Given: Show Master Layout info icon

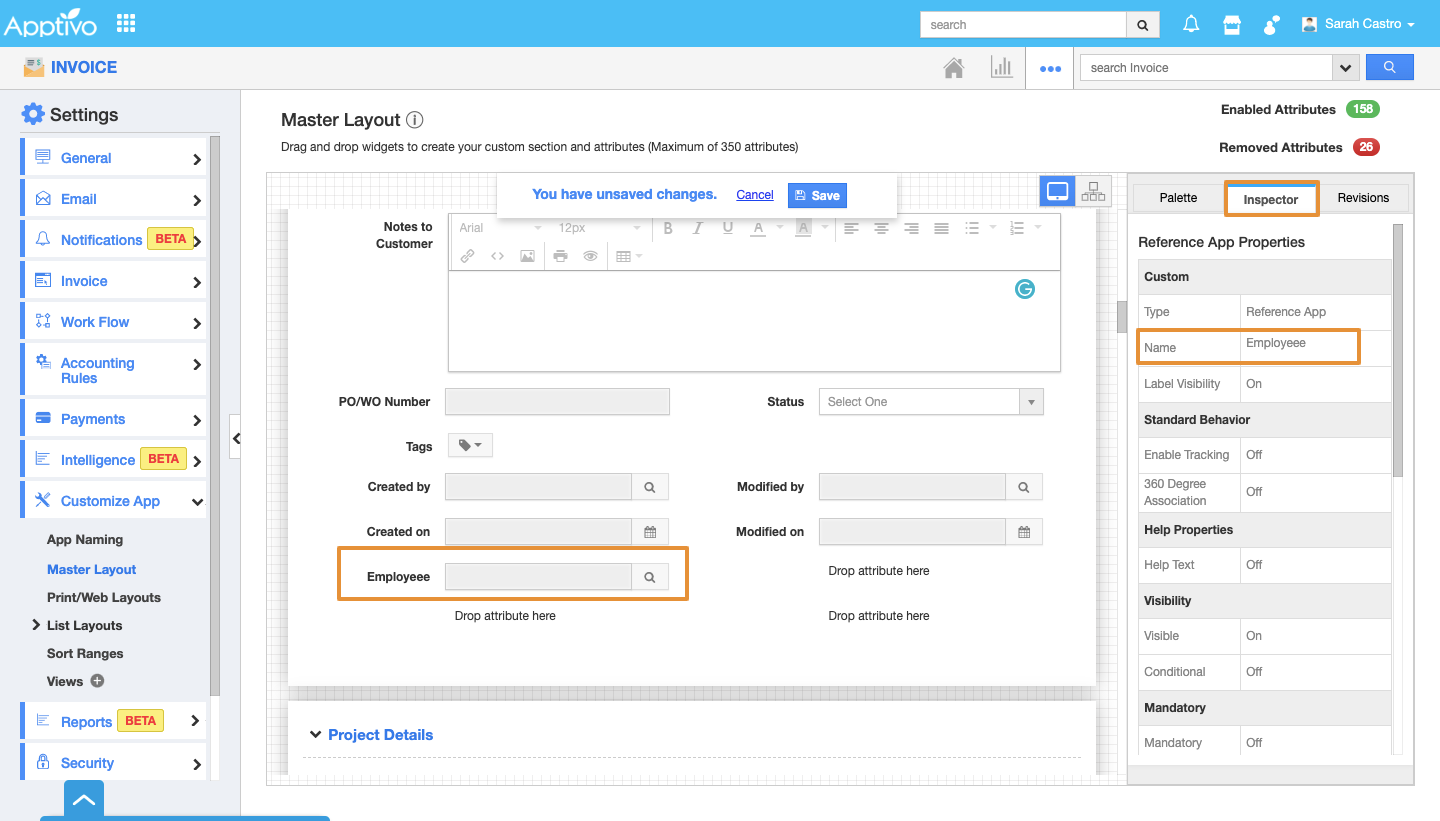Looking at the screenshot, I should (415, 120).
